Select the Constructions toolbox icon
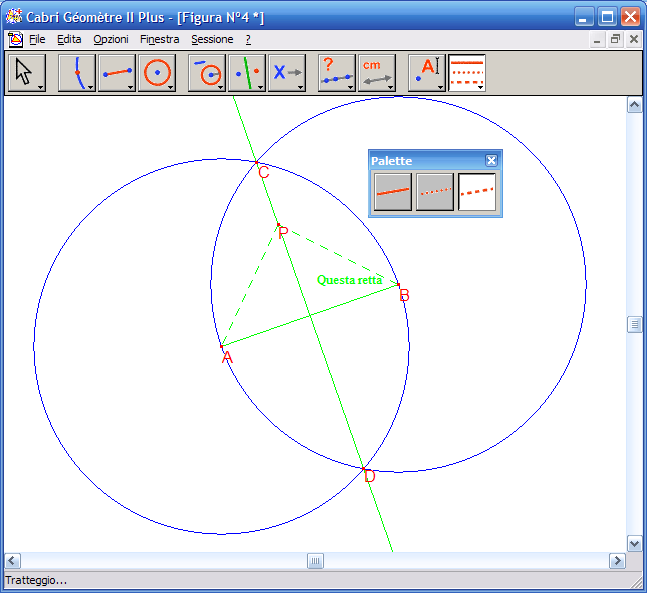 [207, 73]
